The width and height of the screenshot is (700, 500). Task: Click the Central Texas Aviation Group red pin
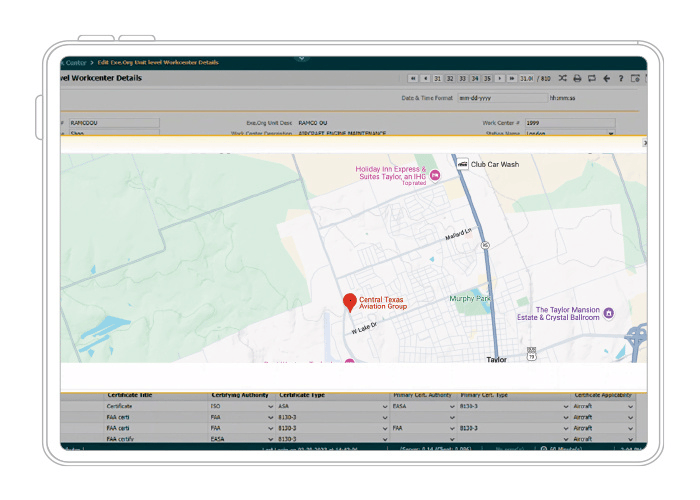click(350, 302)
